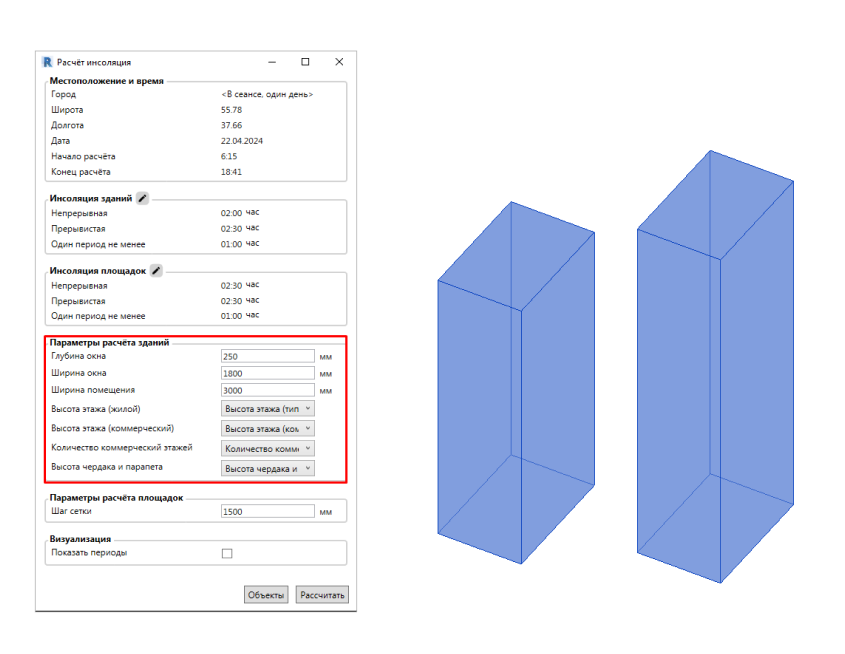Expand the Высота этажа (коммерческий) dropdown
The image size is (845, 654).
[267, 428]
